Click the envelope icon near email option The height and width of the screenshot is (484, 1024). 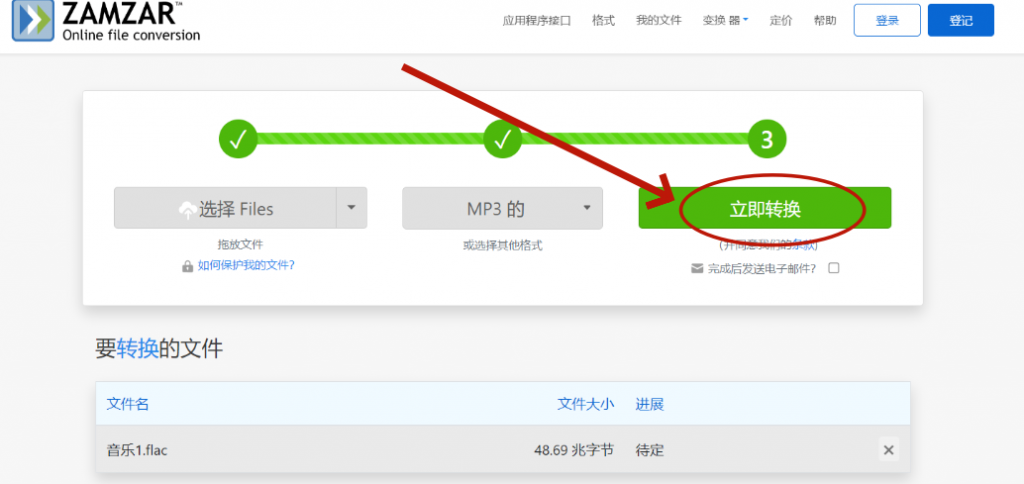pos(697,268)
